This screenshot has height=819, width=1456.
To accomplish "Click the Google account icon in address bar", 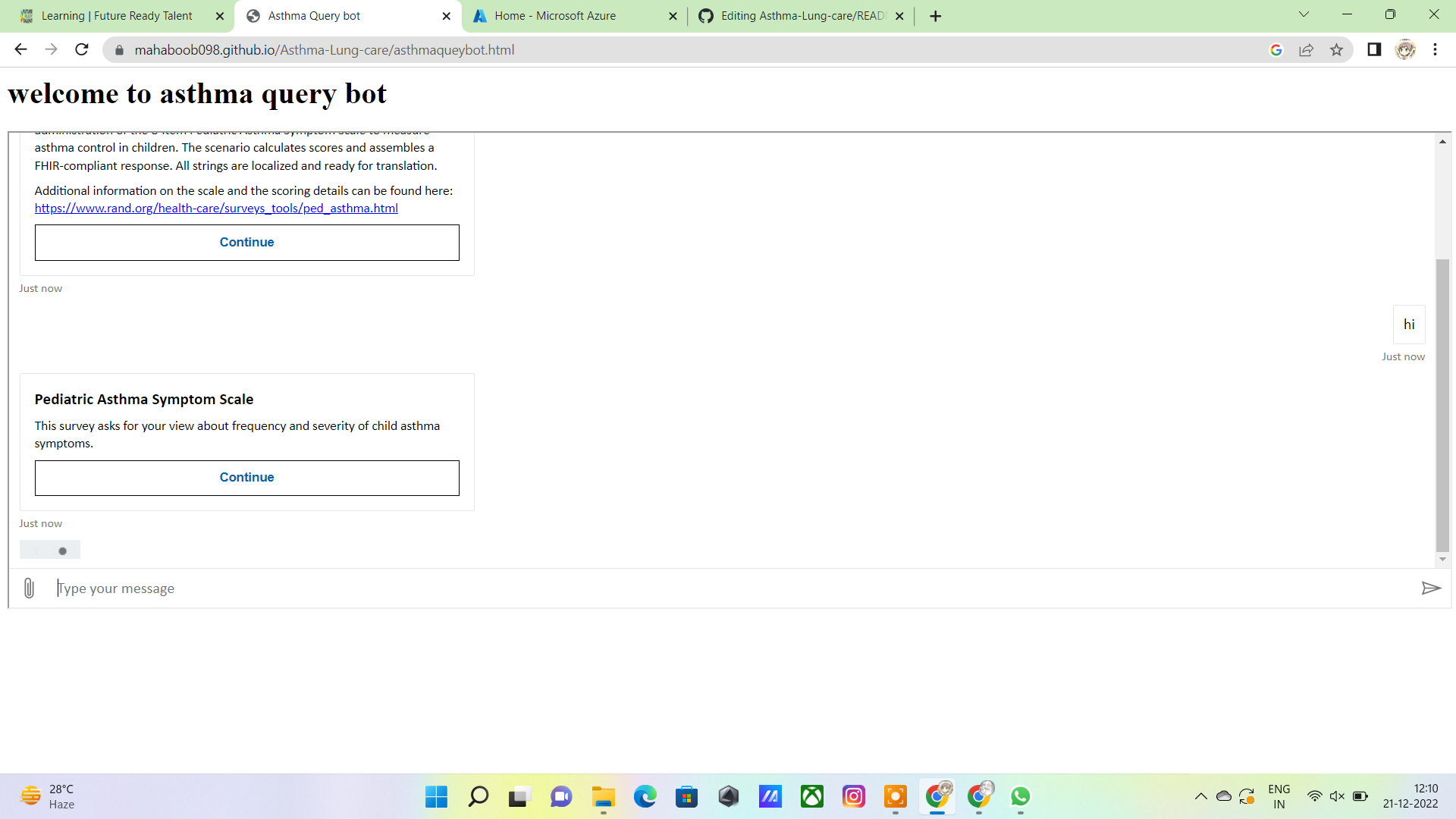I will point(1276,50).
